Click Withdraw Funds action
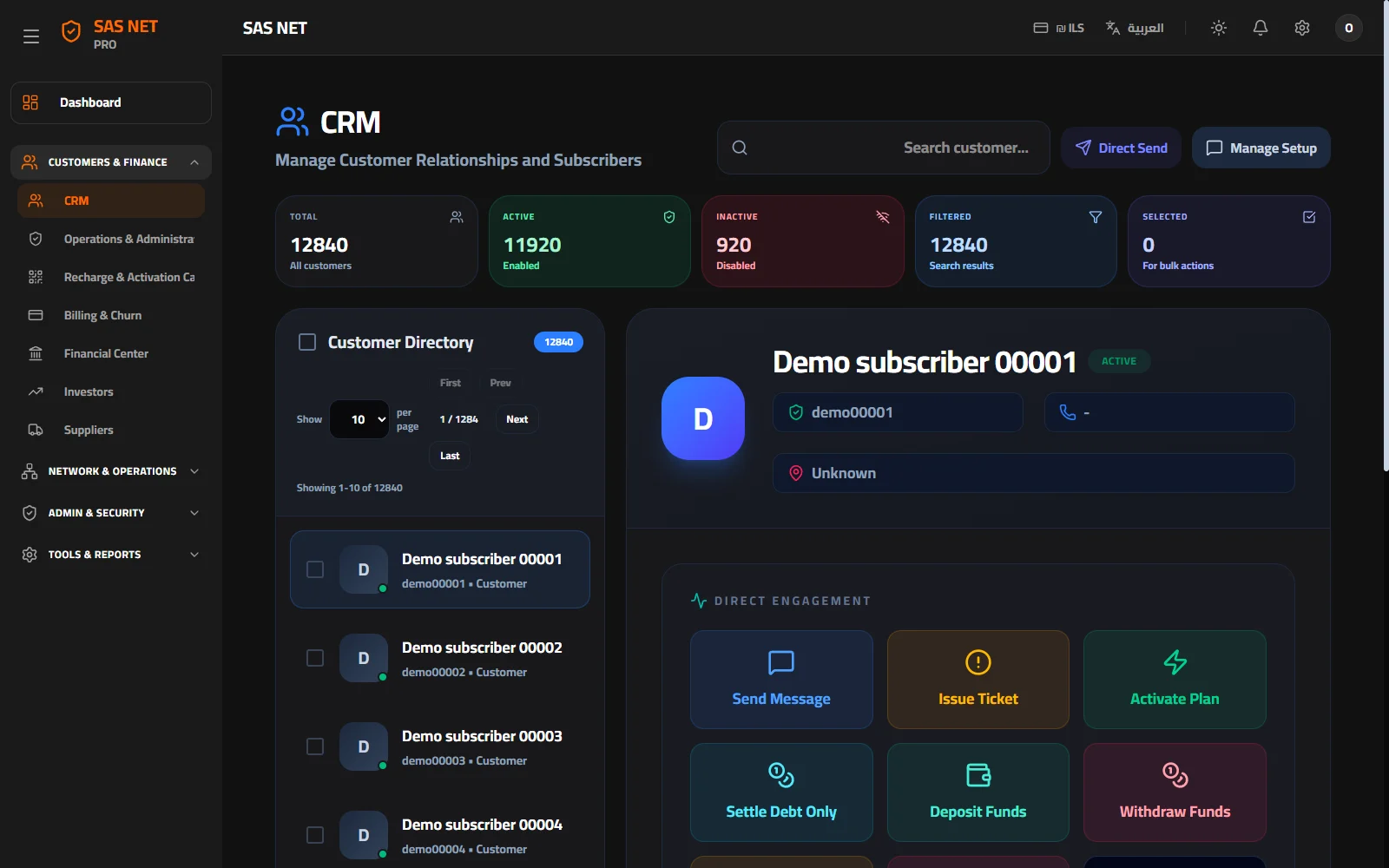Screen dimensions: 1389x868 1175,792
